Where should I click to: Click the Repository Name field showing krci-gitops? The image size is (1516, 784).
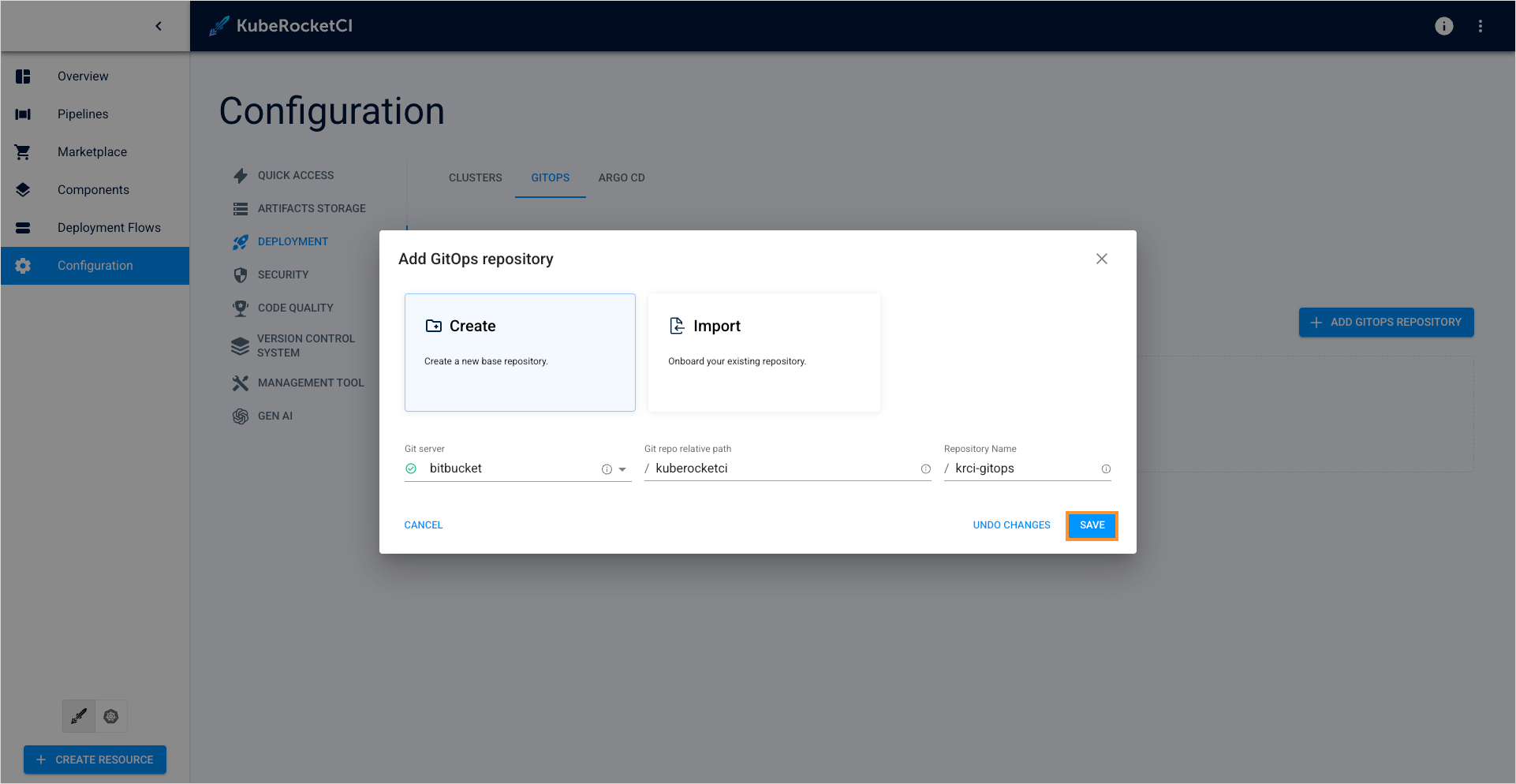point(1018,468)
